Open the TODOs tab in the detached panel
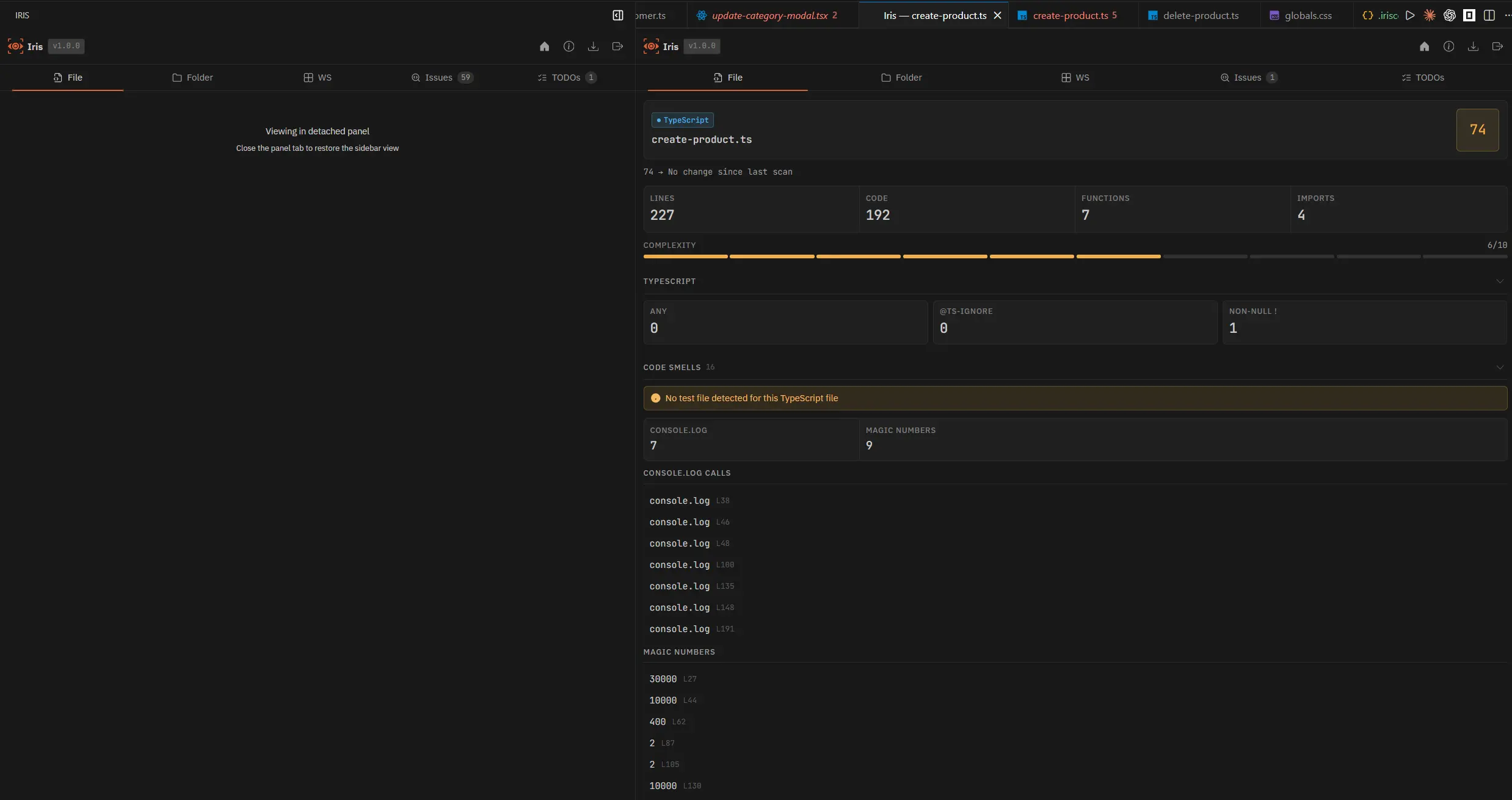The height and width of the screenshot is (800, 1512). coord(1423,78)
